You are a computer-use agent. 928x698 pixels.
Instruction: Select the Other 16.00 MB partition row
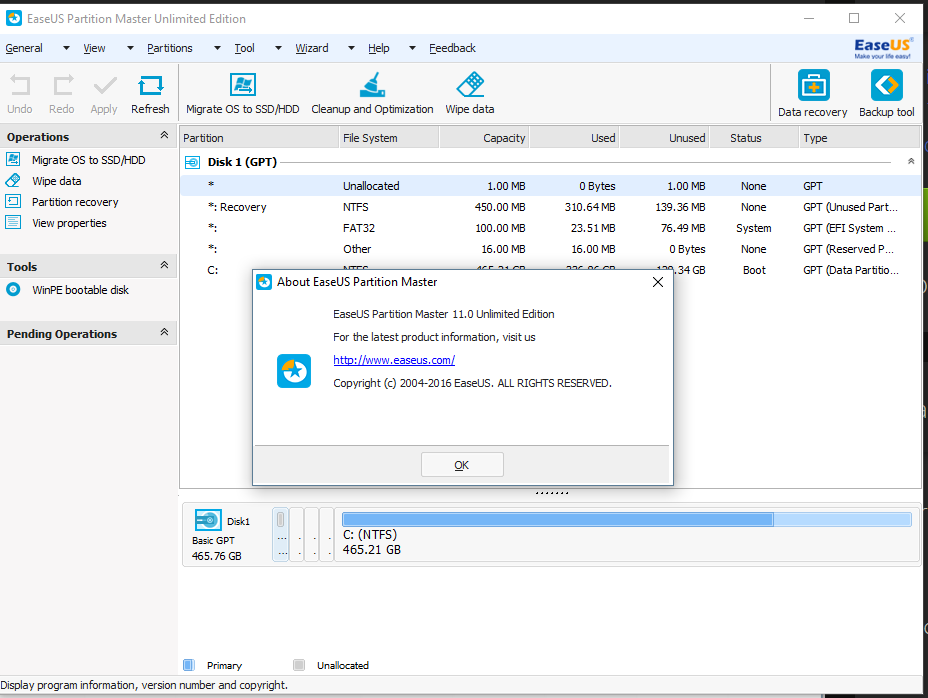pos(550,249)
